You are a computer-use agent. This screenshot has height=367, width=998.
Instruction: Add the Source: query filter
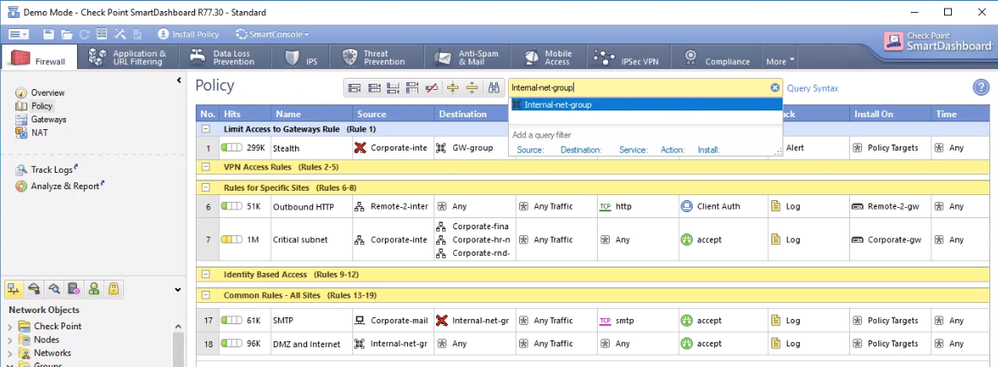(530, 150)
